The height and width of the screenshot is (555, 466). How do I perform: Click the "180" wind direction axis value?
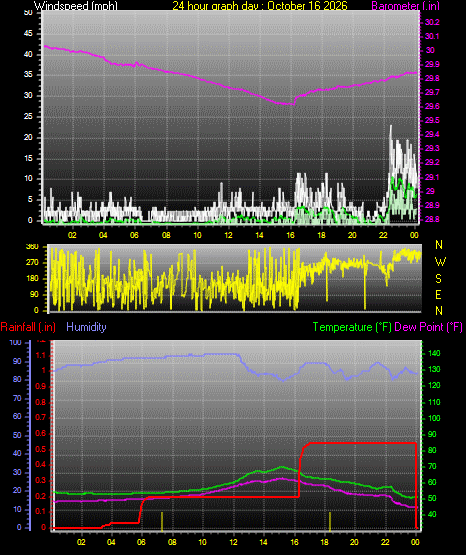click(32, 278)
